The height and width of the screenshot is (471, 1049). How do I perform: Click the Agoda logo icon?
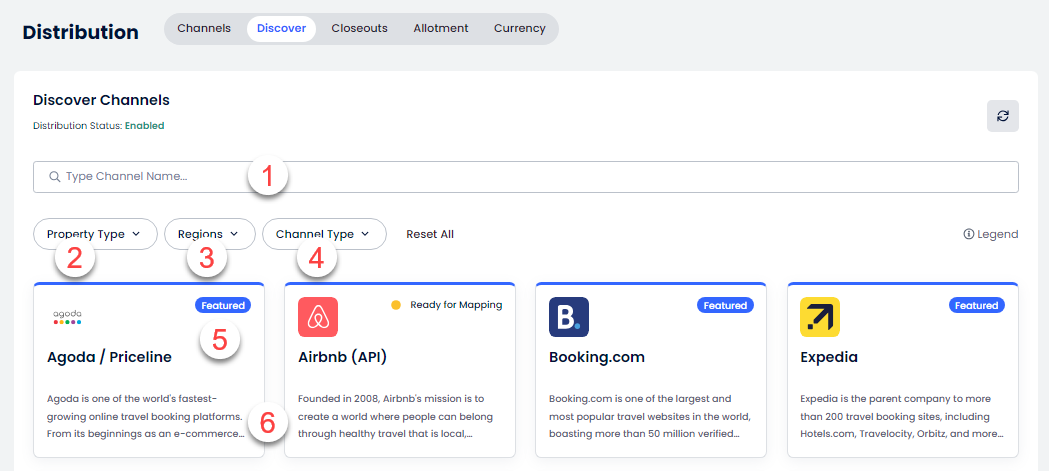coord(67,317)
